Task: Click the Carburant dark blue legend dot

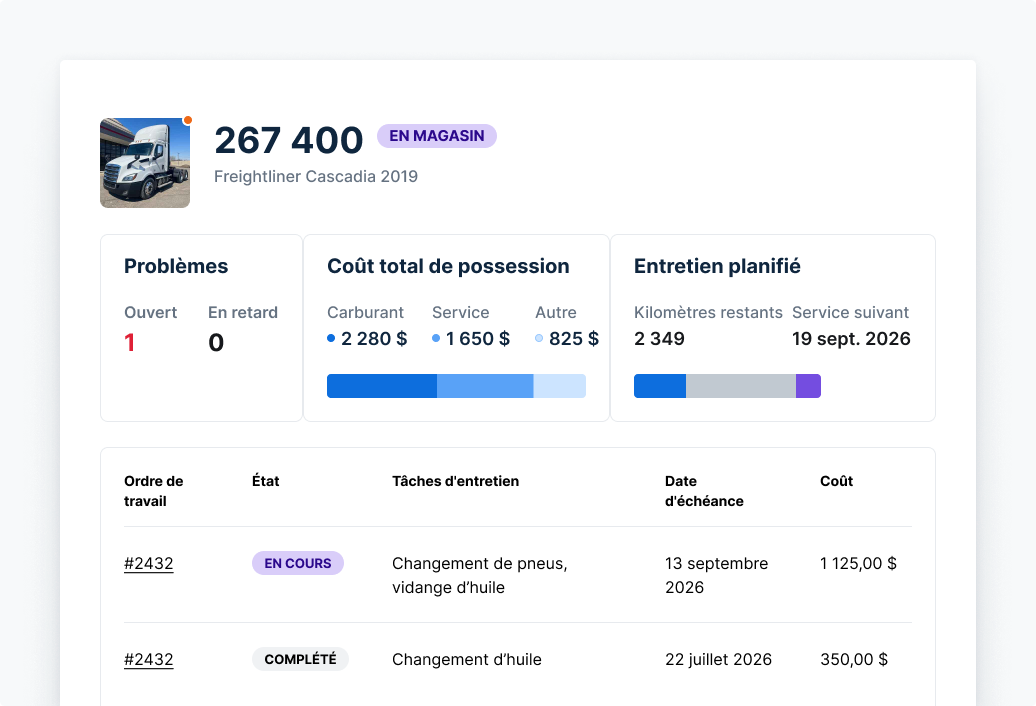Action: tap(331, 338)
